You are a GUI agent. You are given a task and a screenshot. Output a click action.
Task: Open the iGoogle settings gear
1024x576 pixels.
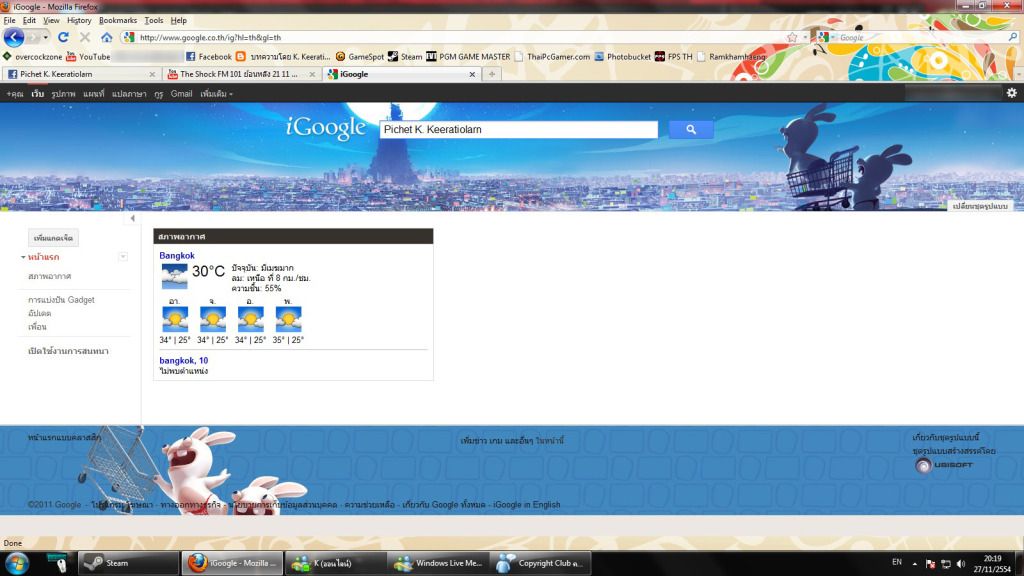(x=1011, y=93)
